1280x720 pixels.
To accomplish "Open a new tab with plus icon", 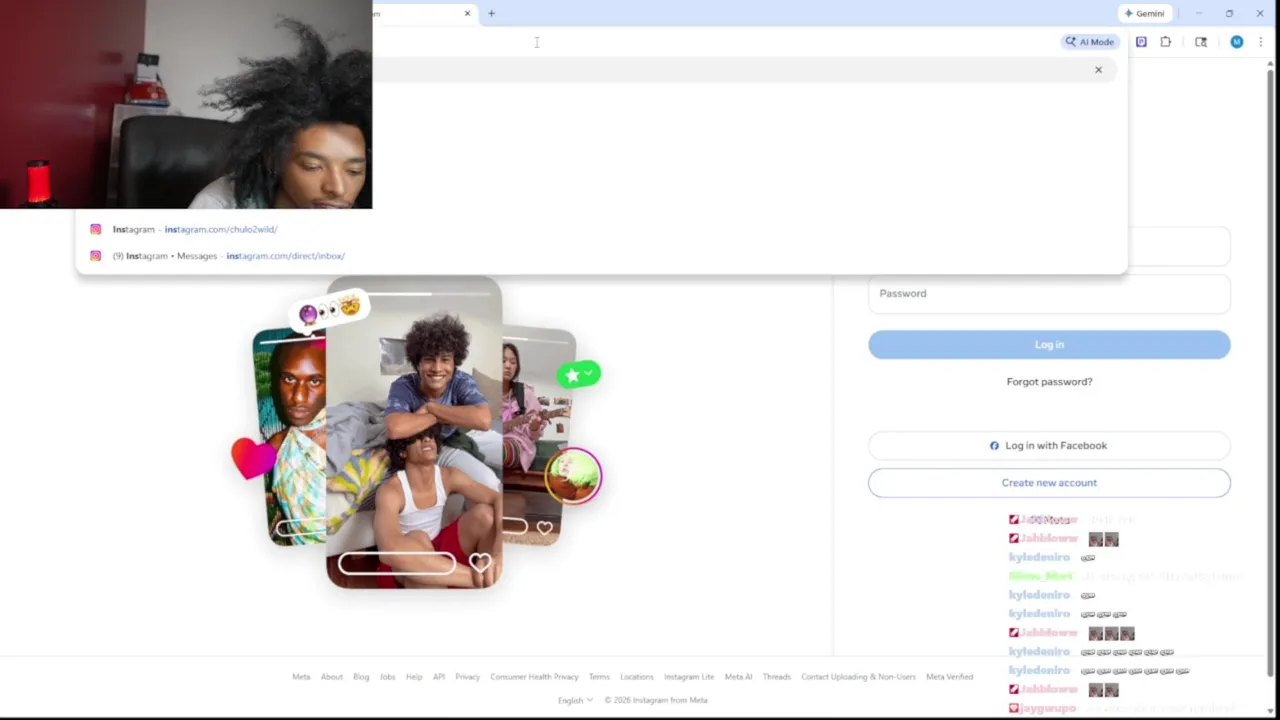I will tap(491, 13).
